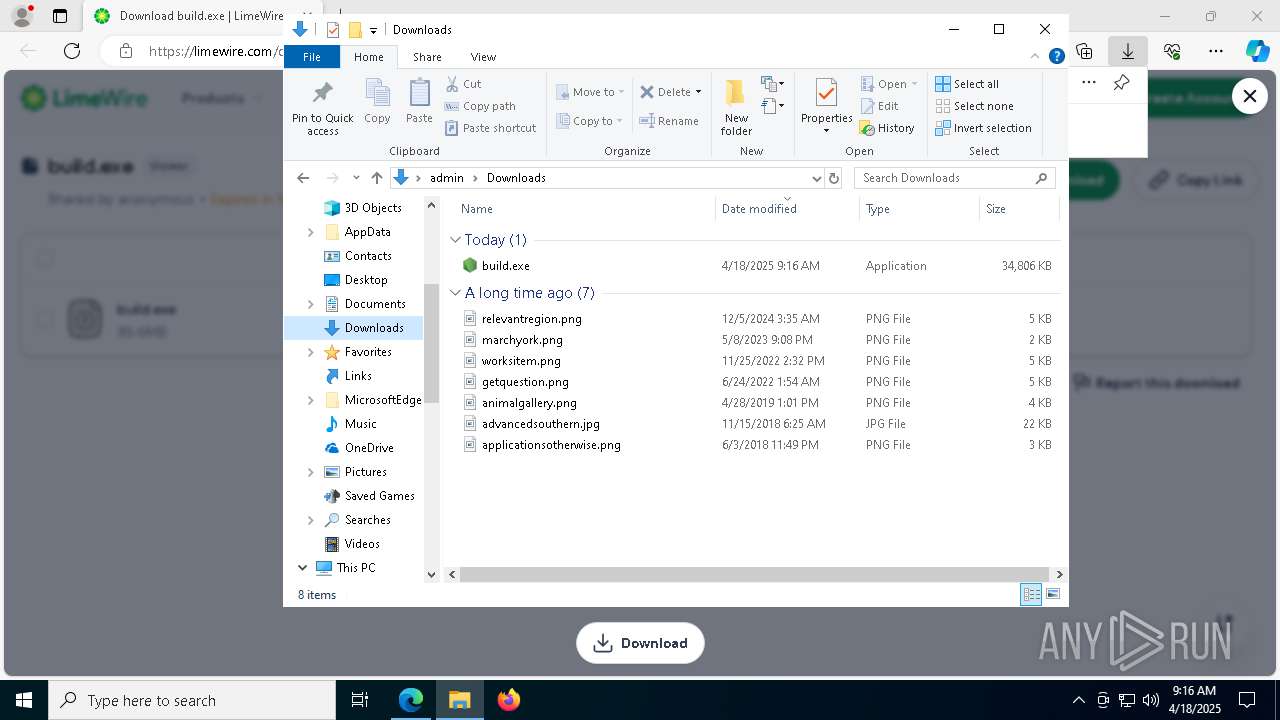The image size is (1280, 720).
Task: Open Edge Copilot icon
Action: click(1257, 51)
